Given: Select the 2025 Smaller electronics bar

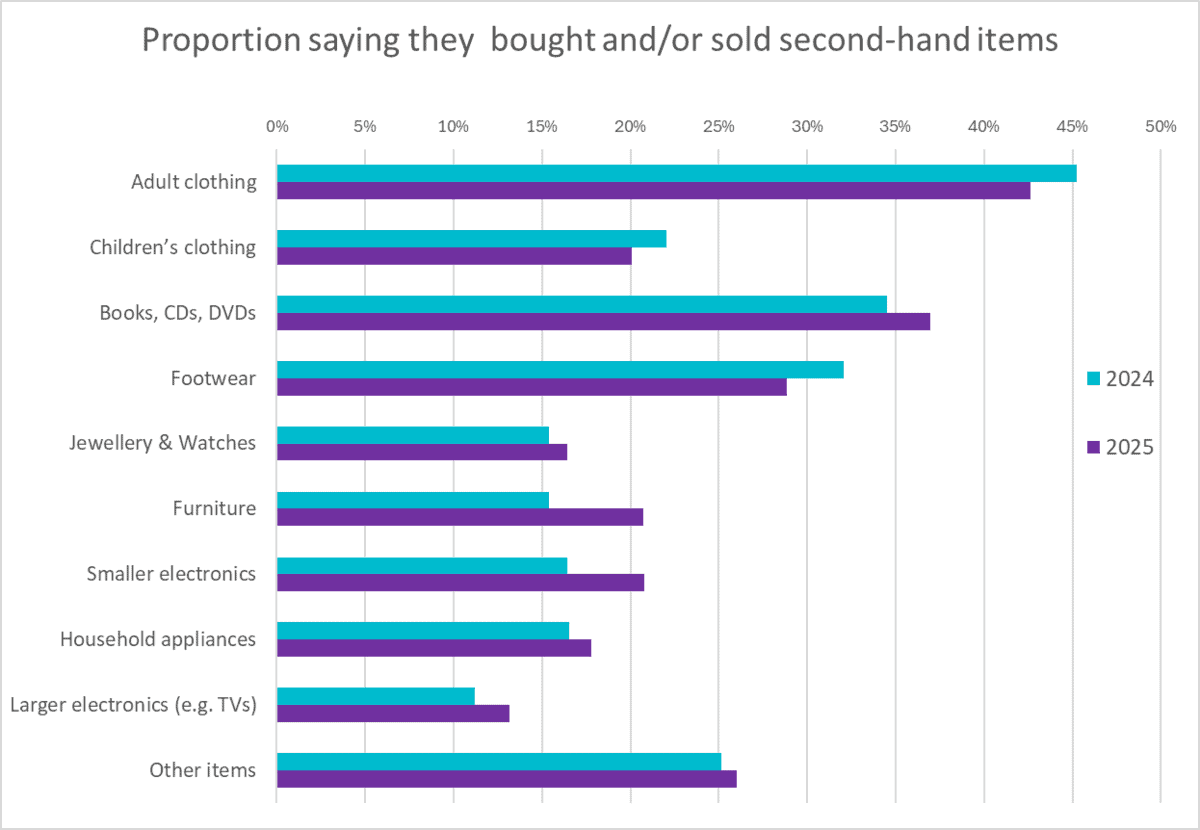Looking at the screenshot, I should click(x=460, y=582).
